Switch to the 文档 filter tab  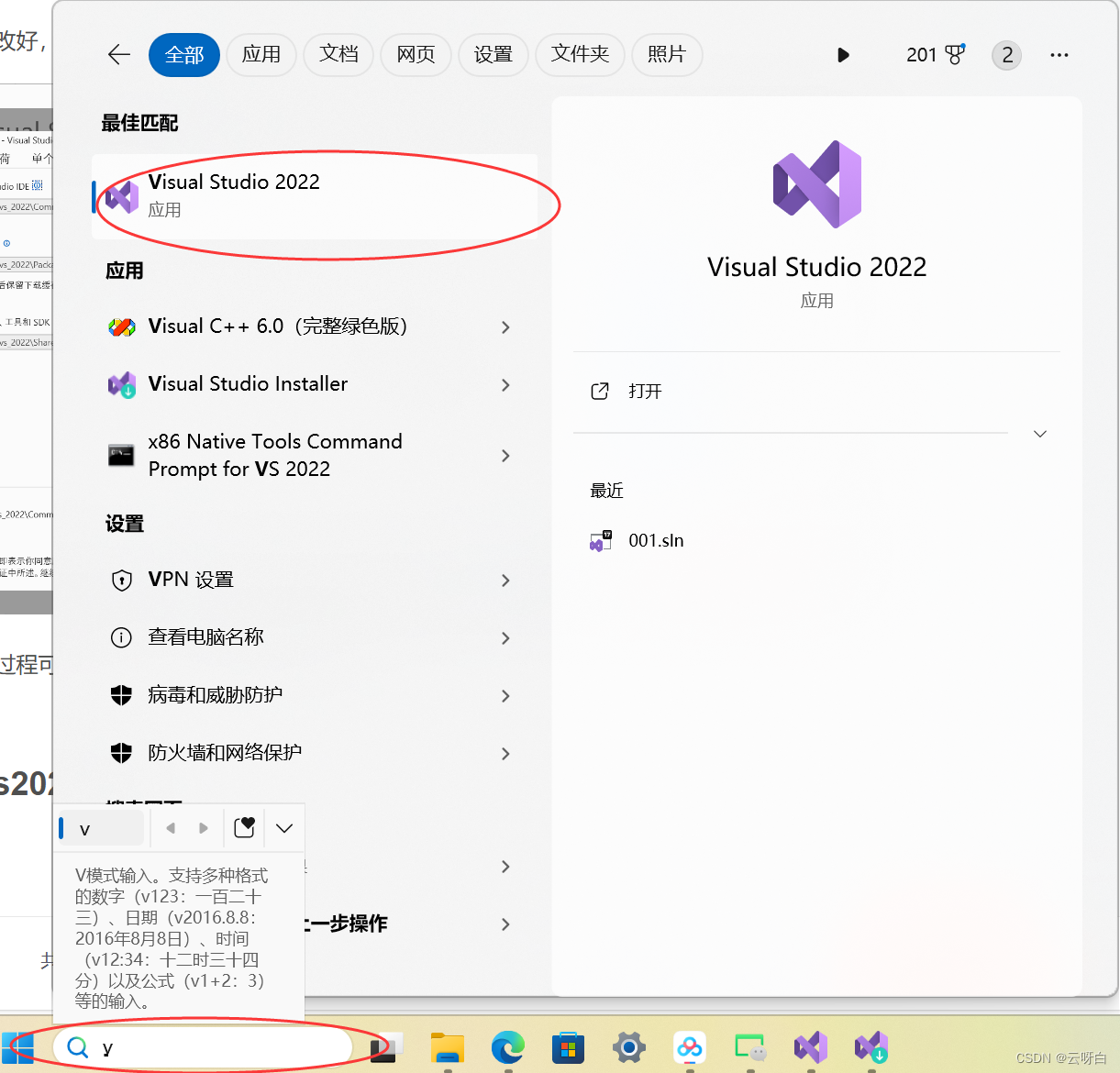tap(338, 55)
